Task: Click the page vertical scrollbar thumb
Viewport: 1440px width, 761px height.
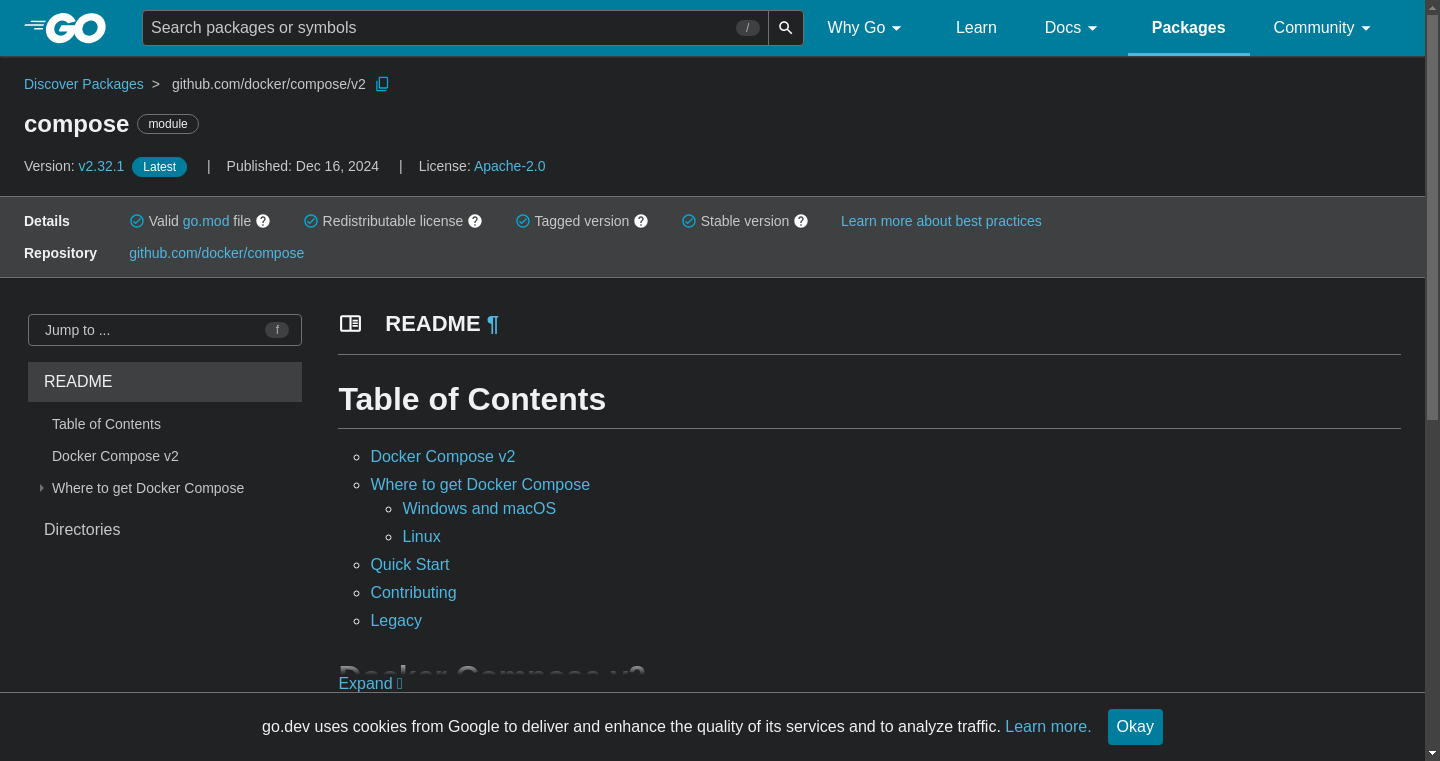Action: [x=1432, y=216]
